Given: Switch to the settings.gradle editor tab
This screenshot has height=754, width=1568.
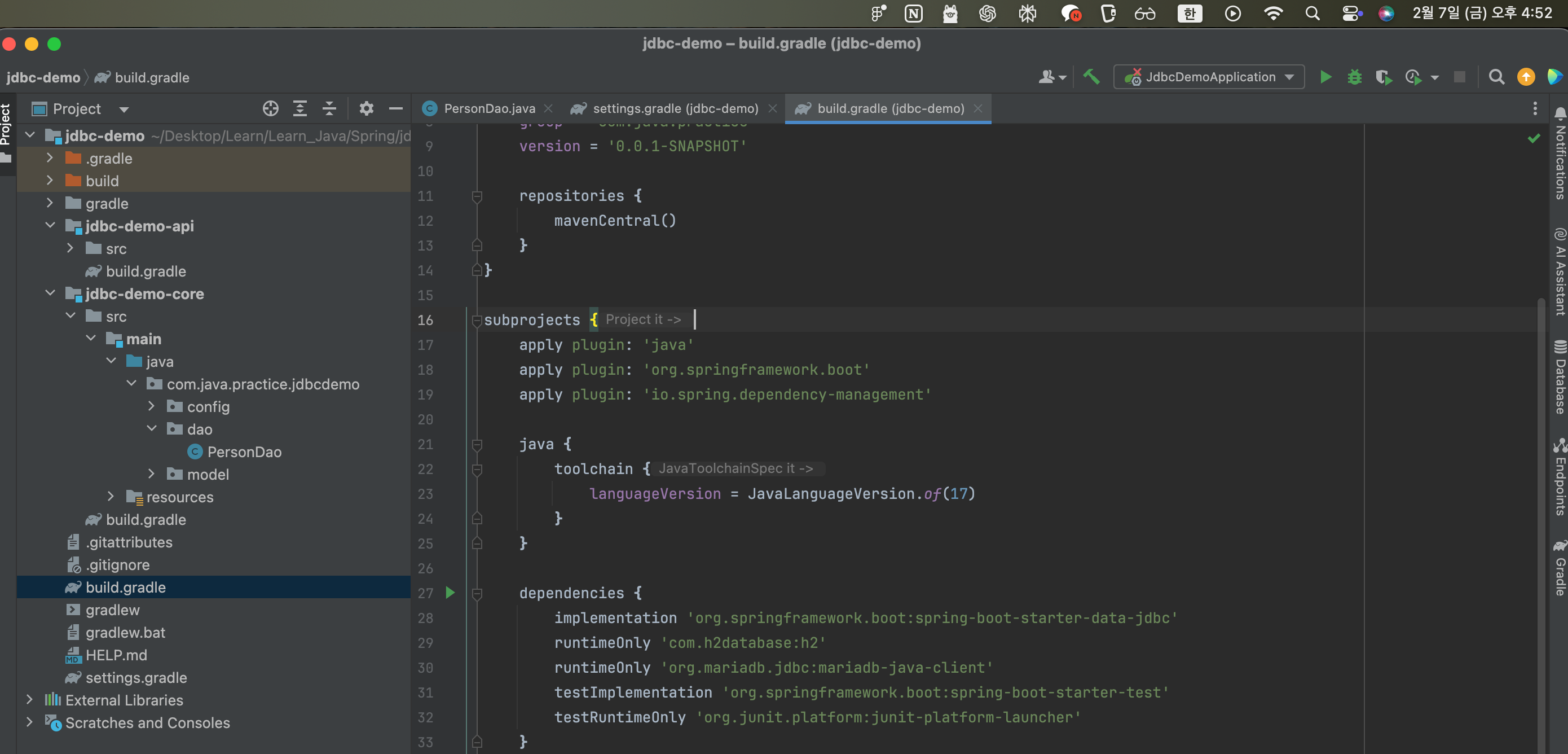Looking at the screenshot, I should [x=675, y=109].
